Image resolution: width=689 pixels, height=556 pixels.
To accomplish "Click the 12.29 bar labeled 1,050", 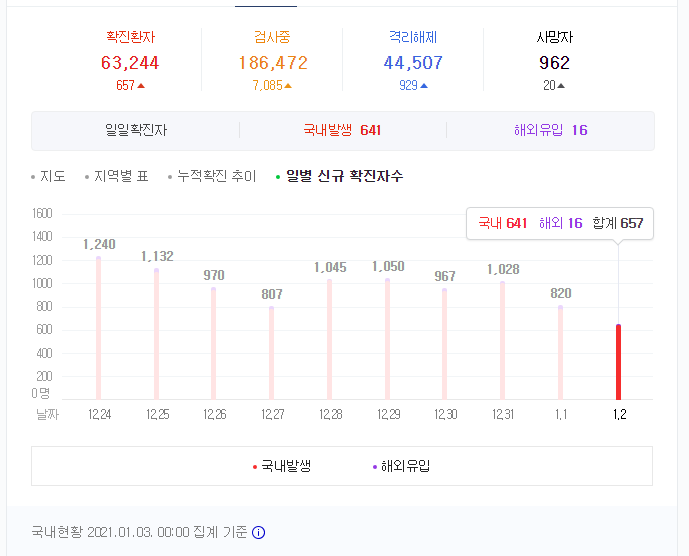I will (x=388, y=339).
